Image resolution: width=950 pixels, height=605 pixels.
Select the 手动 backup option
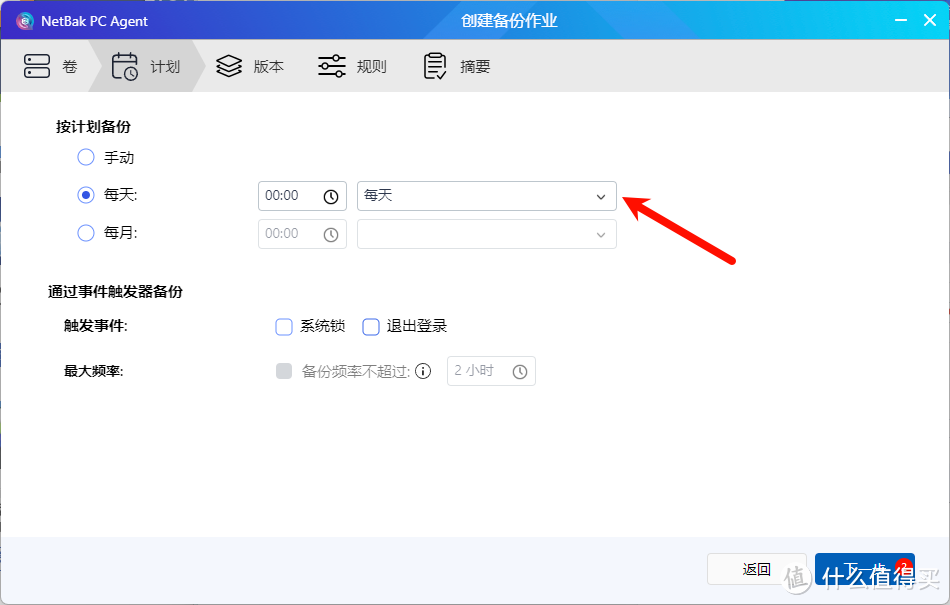(x=86, y=157)
